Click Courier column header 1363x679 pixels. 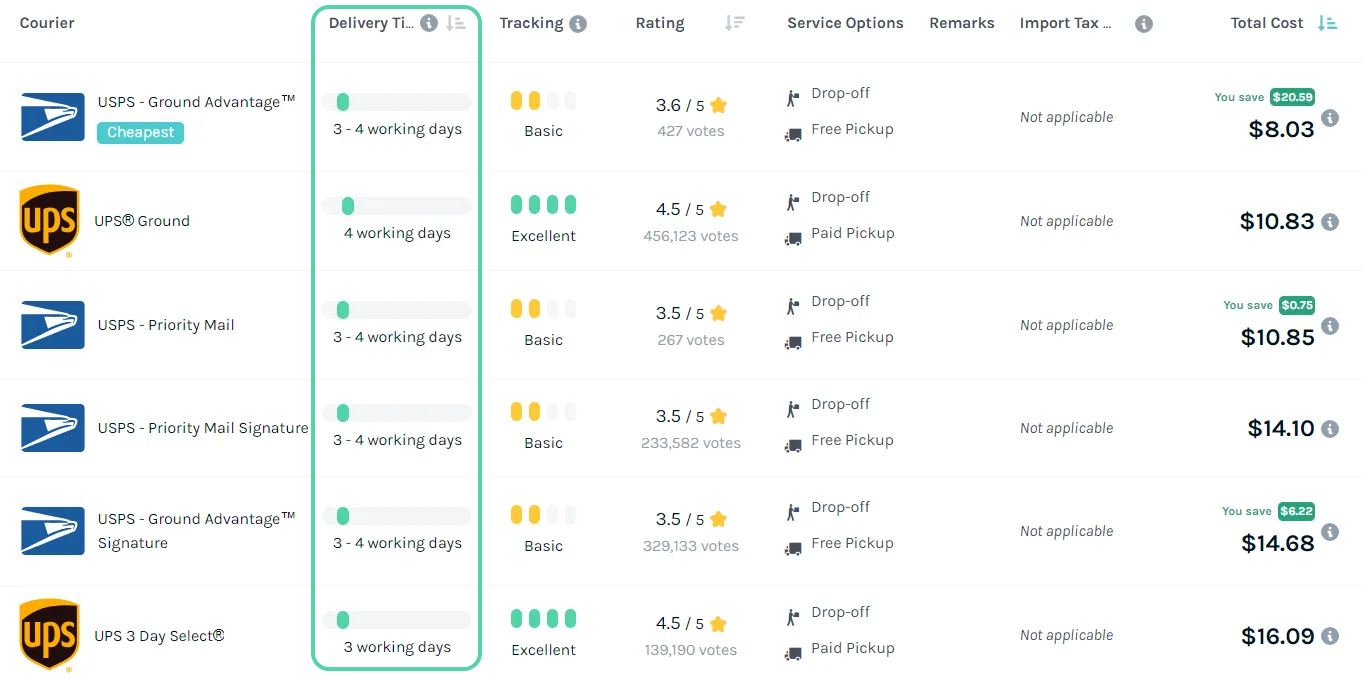47,23
